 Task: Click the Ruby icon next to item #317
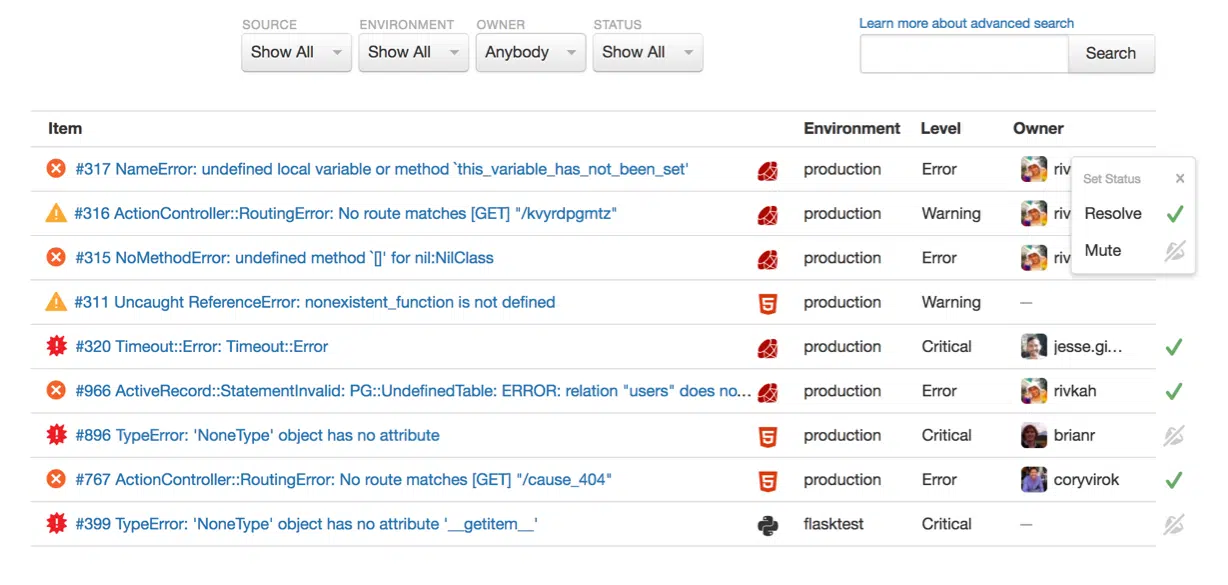(x=767, y=169)
